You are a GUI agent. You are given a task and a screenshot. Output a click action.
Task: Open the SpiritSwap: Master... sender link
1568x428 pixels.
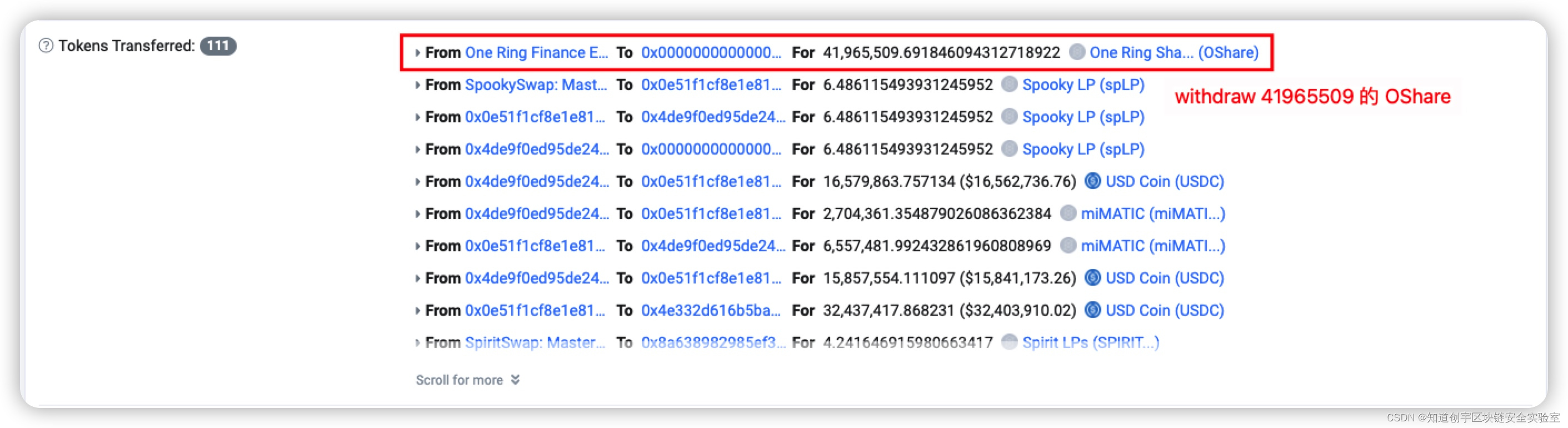point(535,343)
